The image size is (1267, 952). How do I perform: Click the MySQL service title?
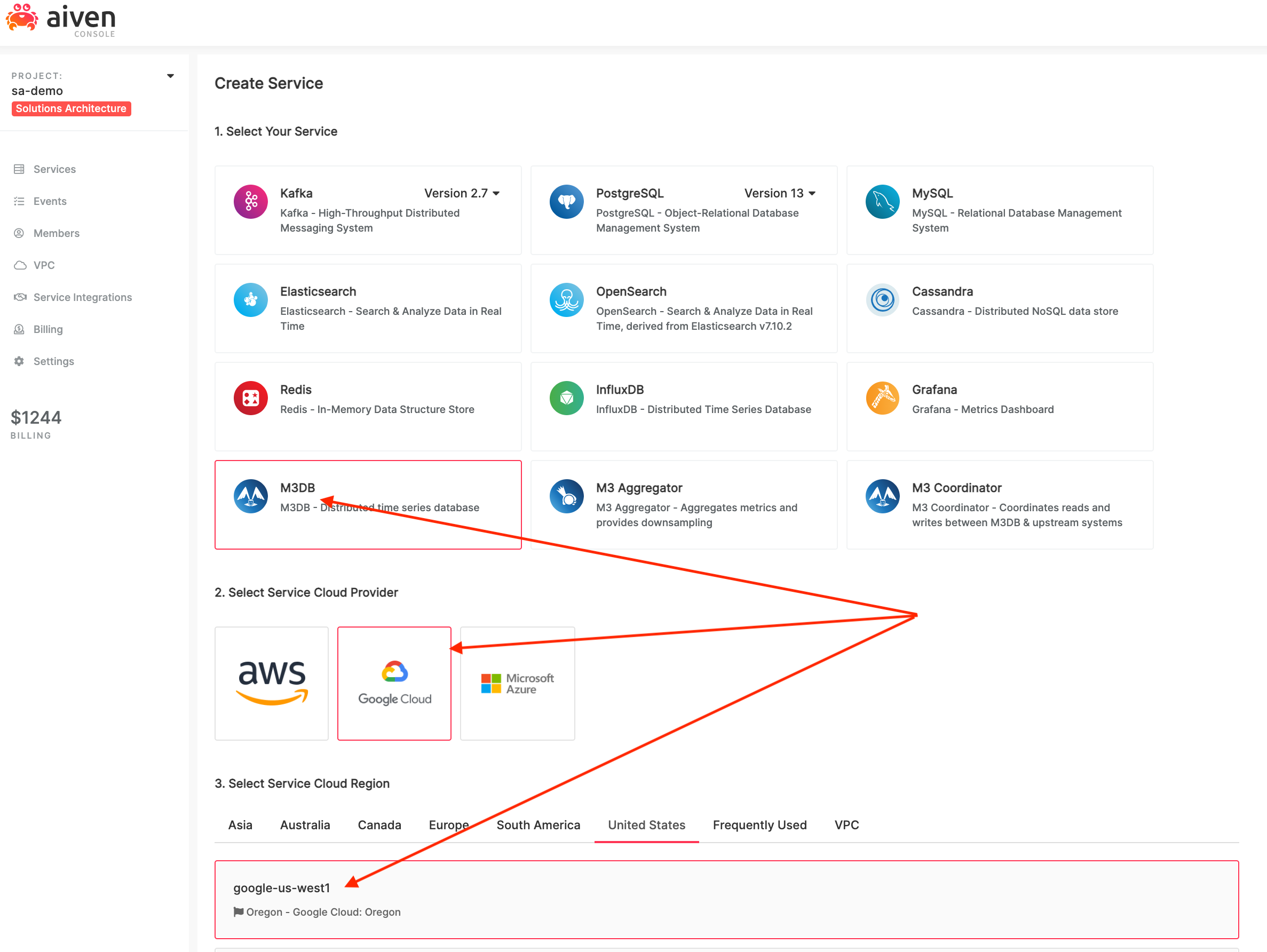[932, 194]
